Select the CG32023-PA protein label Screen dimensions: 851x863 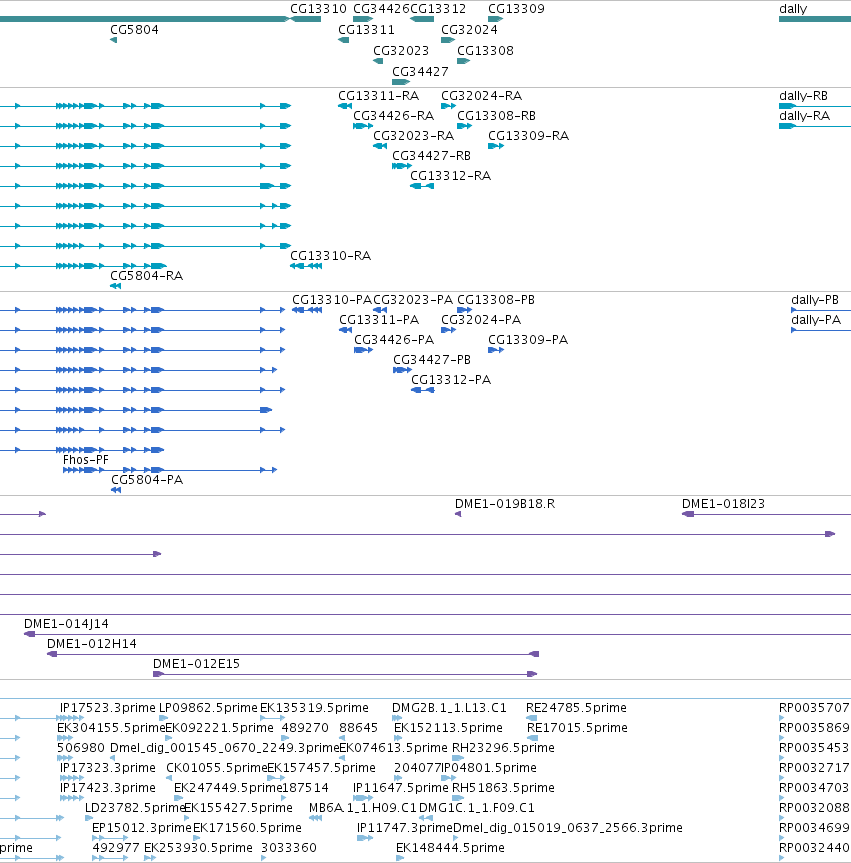point(413,300)
